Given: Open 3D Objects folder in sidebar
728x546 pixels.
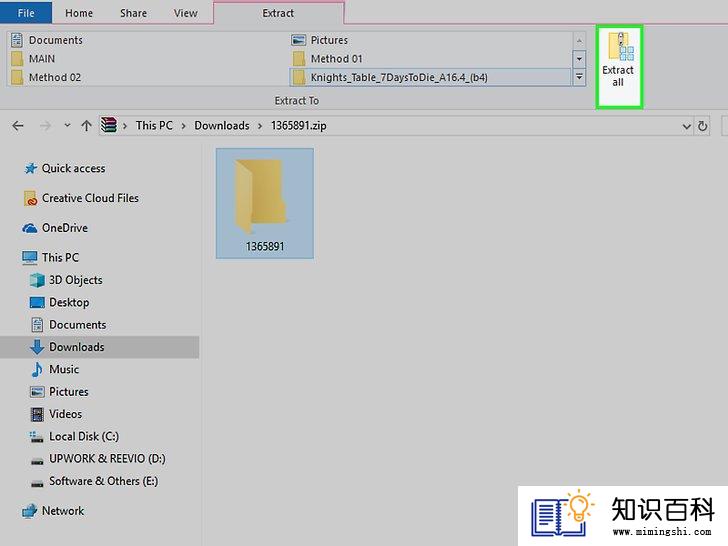Looking at the screenshot, I should point(66,280).
